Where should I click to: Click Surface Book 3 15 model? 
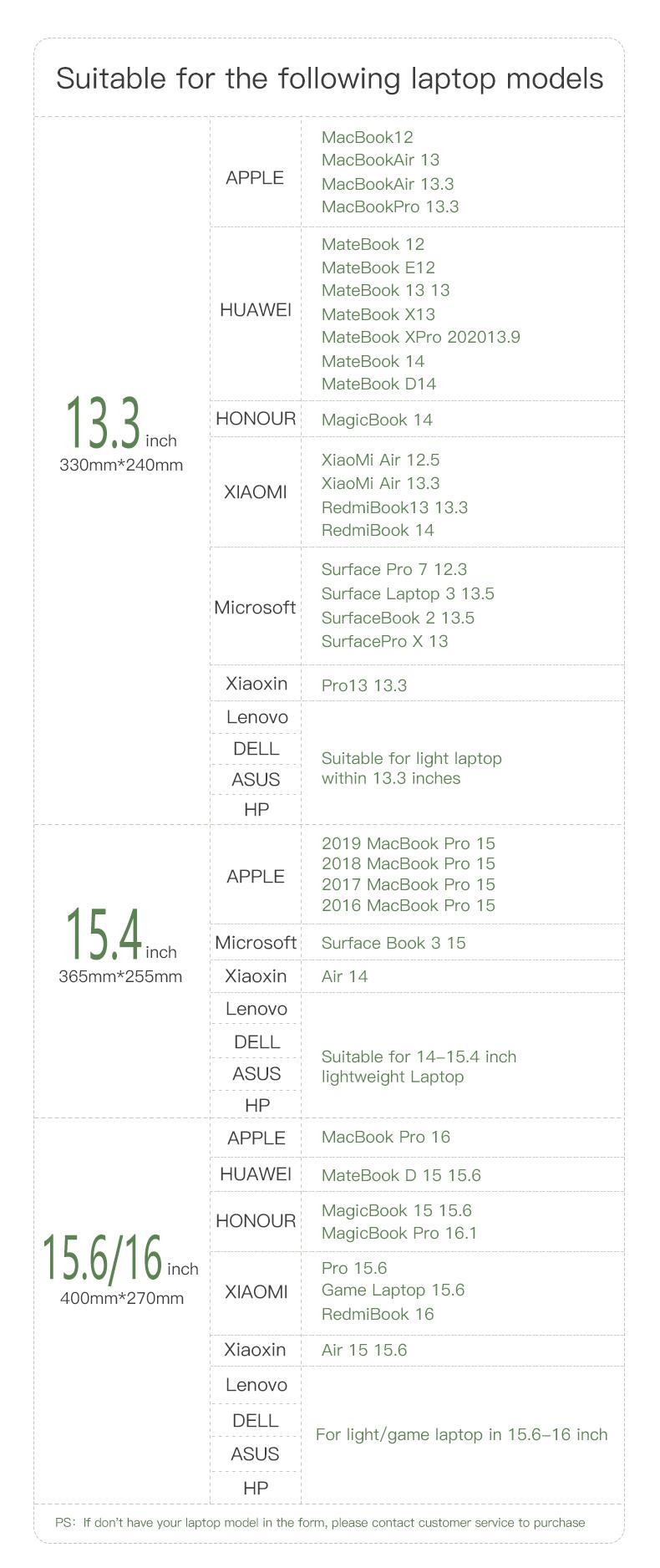(393, 943)
